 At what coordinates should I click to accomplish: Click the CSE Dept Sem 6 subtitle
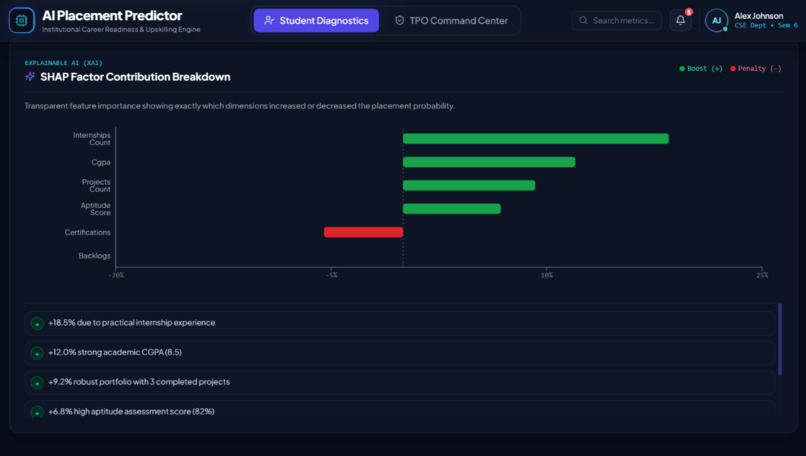tap(766, 25)
